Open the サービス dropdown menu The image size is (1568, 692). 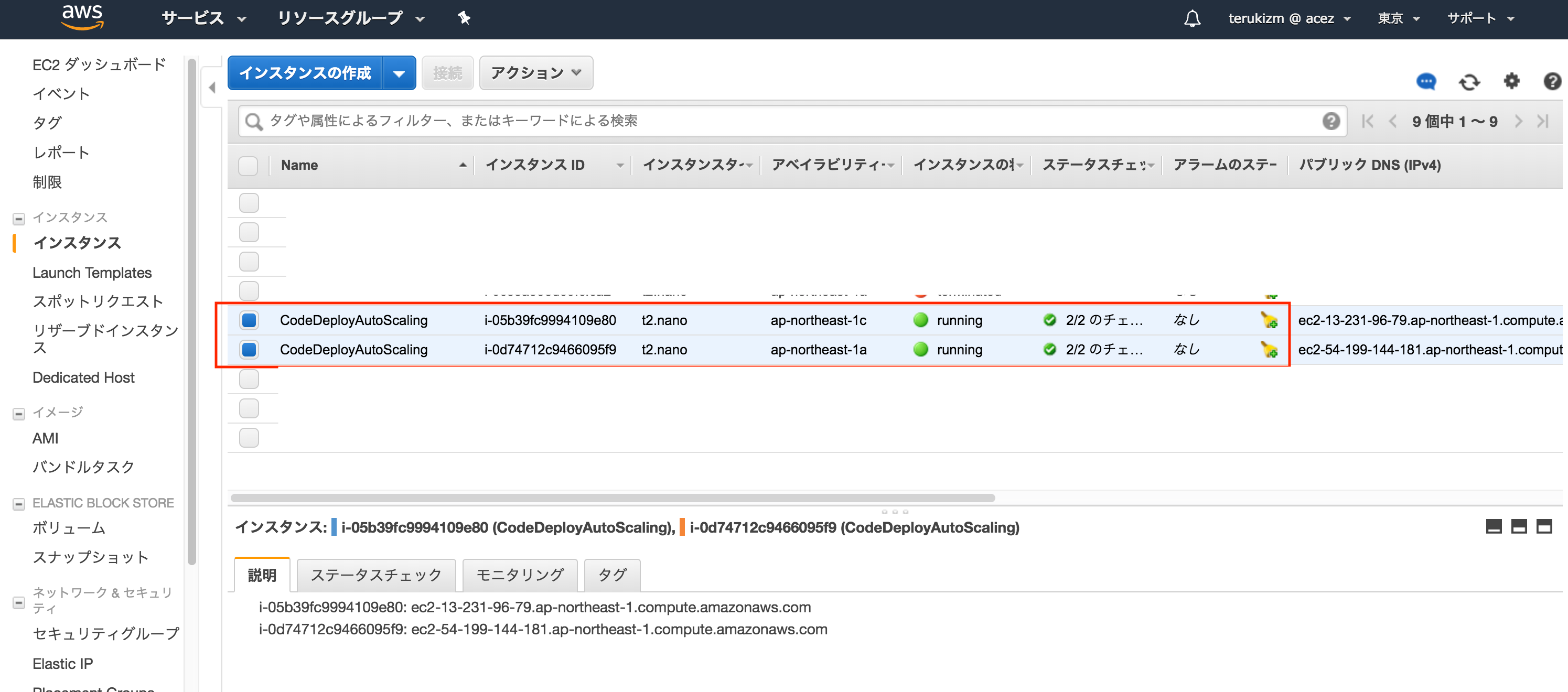point(204,18)
